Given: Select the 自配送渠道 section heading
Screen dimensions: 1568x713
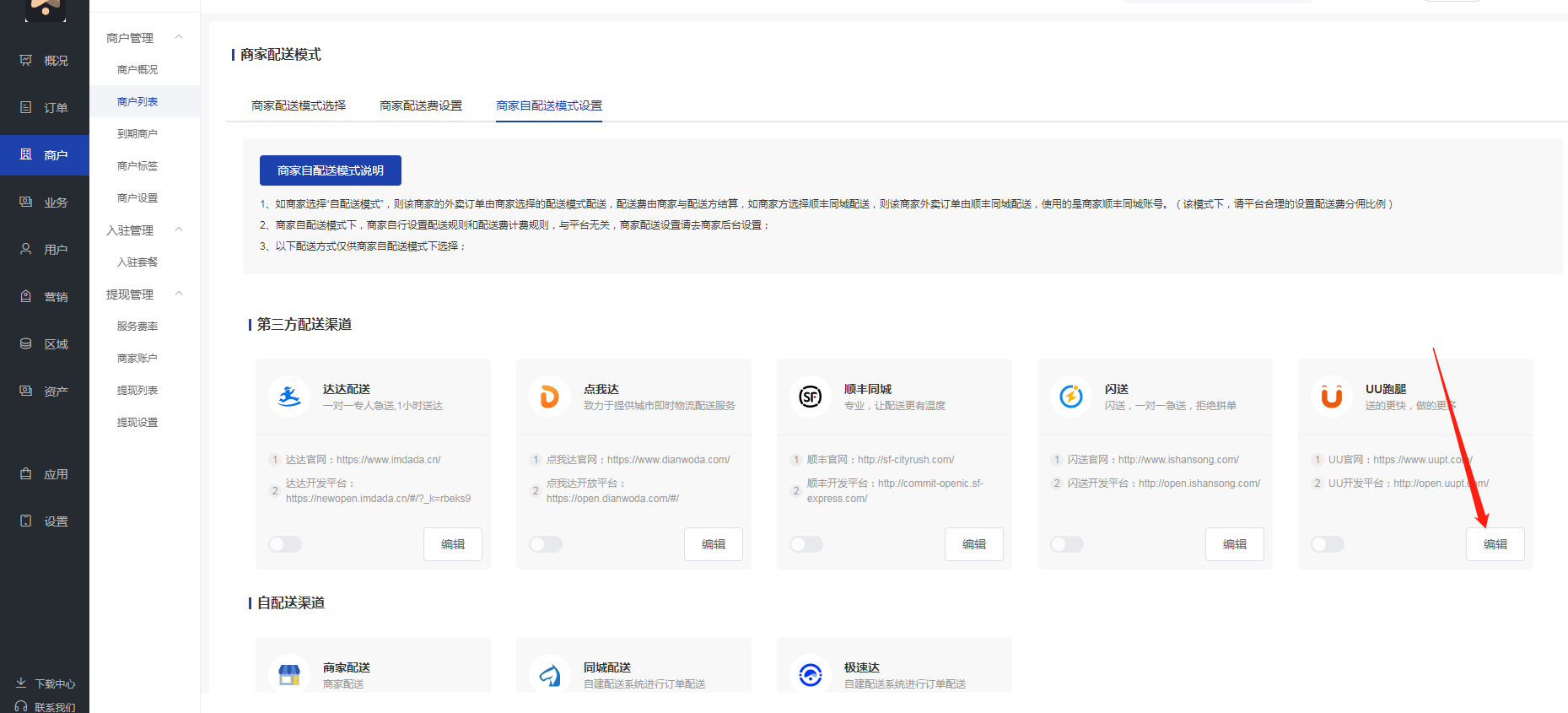Looking at the screenshot, I should click(x=291, y=603).
